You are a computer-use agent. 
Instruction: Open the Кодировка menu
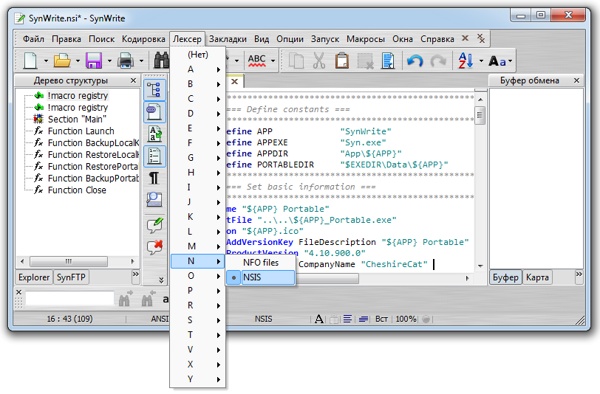[143, 39]
